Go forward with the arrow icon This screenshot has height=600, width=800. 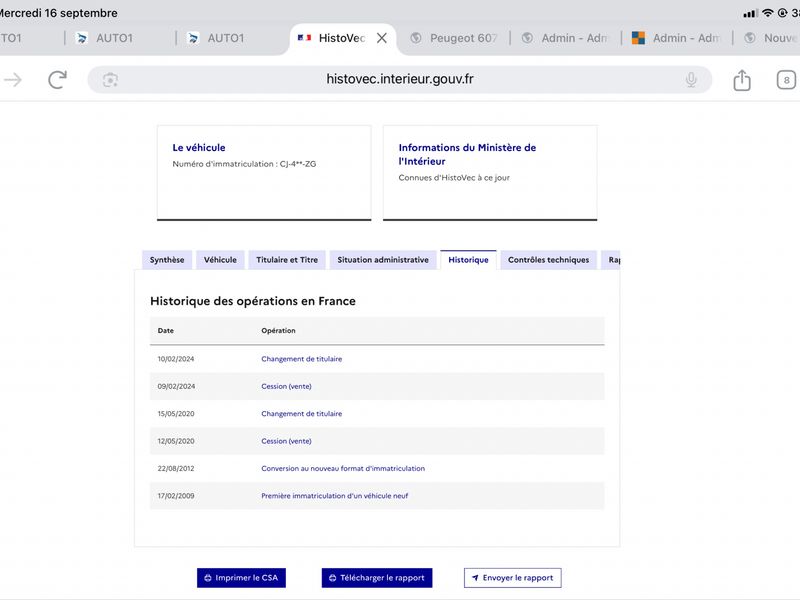[13, 80]
